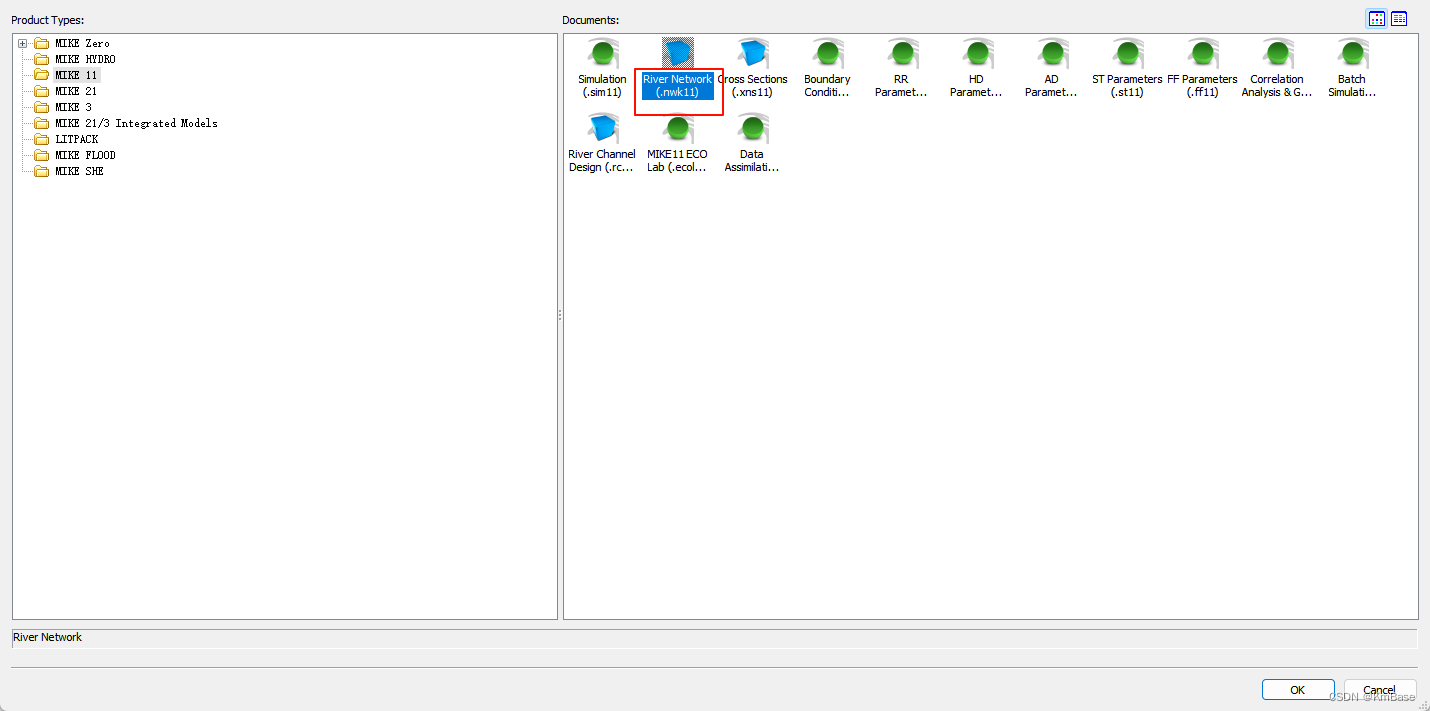Click the MIKE 3 folder icon
Screen dimensions: 1430x711
42,107
